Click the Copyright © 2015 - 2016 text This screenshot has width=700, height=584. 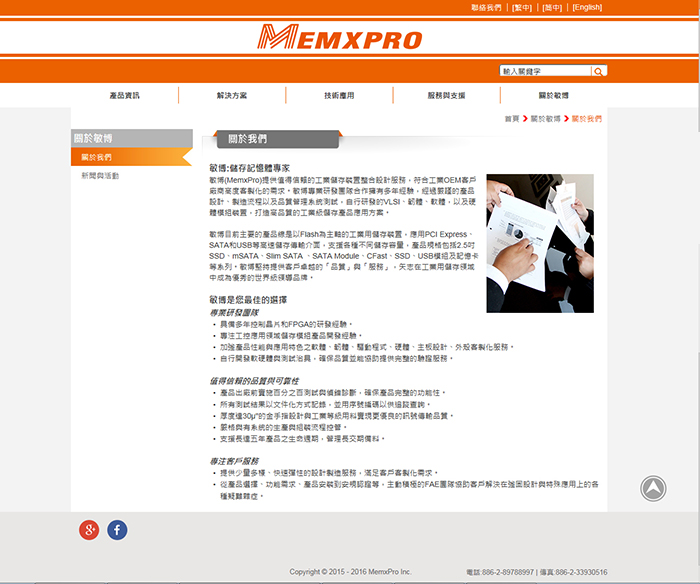coord(350,572)
